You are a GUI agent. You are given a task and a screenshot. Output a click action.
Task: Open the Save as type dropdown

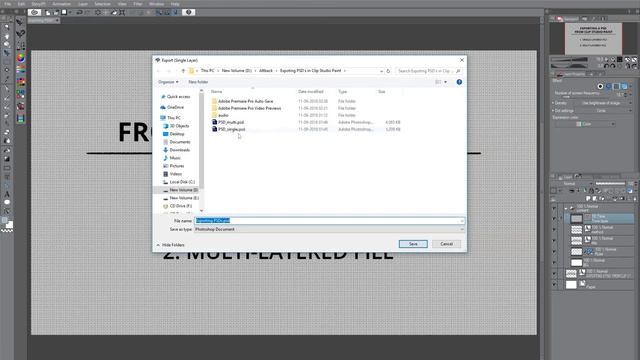pyautogui.click(x=329, y=229)
